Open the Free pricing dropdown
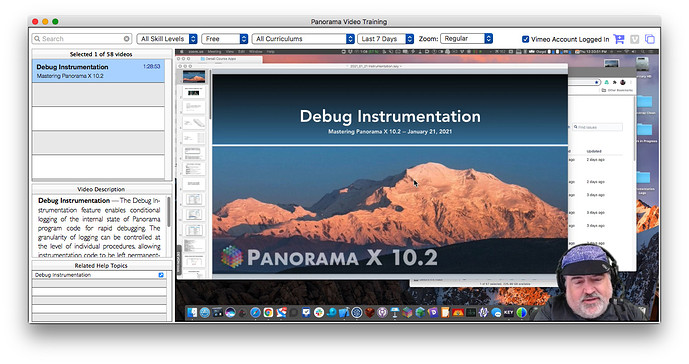Viewport: 689px width, 364px height. (x=225, y=39)
